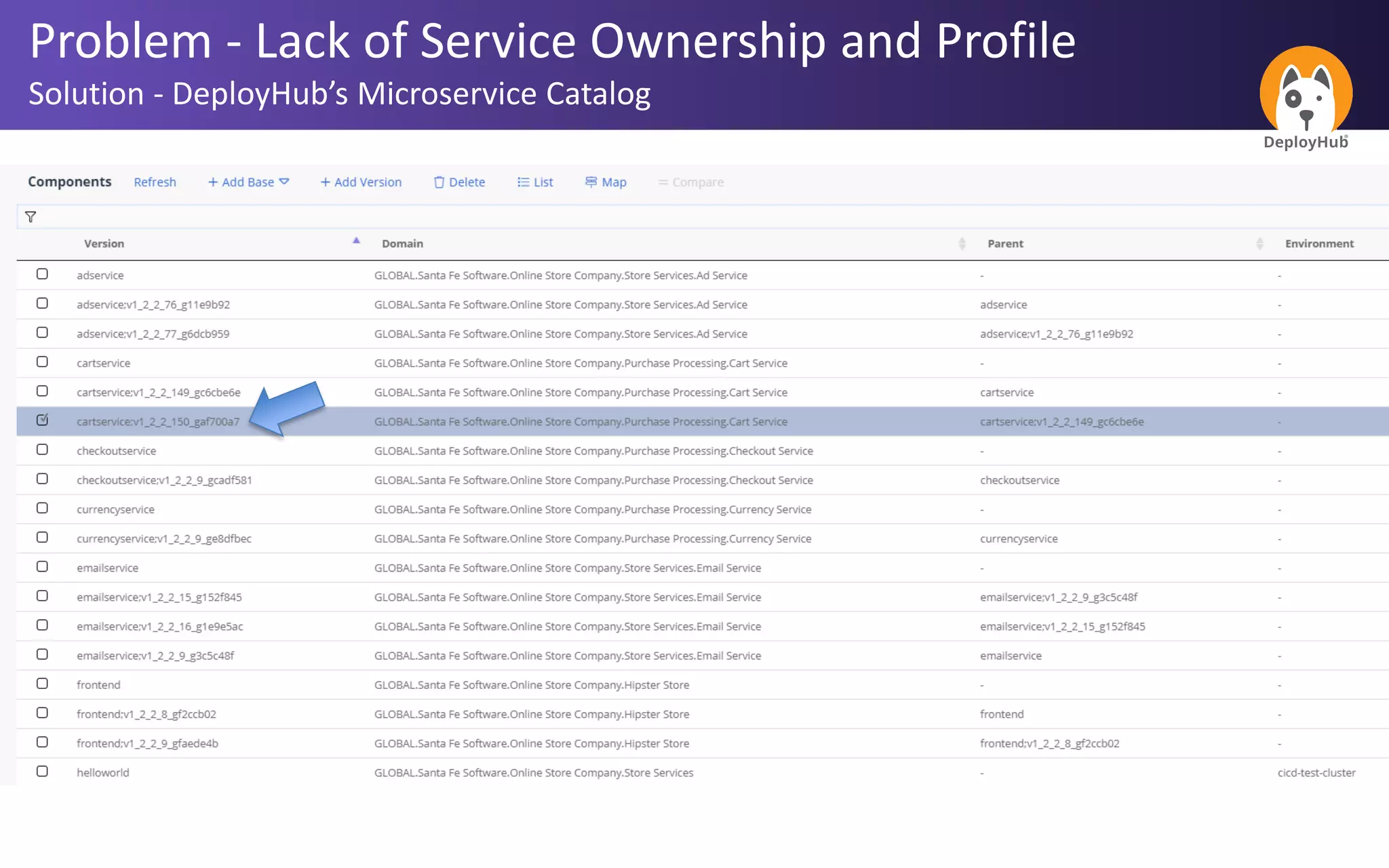Click the greyed Compare button
The height and width of the screenshot is (868, 1389).
[691, 182]
